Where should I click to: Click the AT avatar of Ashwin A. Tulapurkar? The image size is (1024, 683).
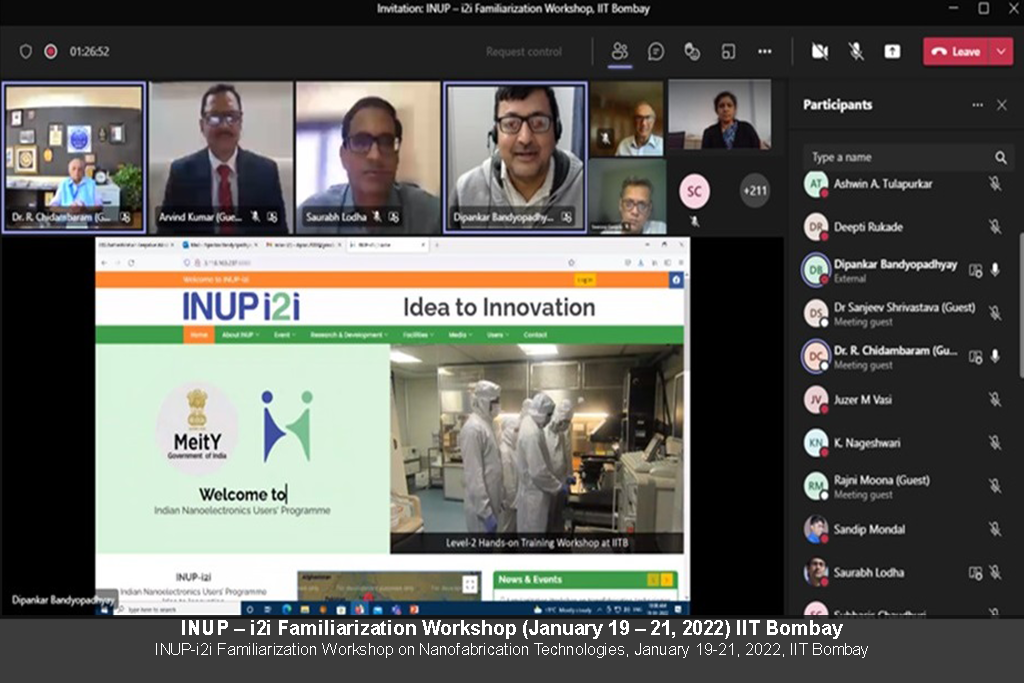coord(816,184)
